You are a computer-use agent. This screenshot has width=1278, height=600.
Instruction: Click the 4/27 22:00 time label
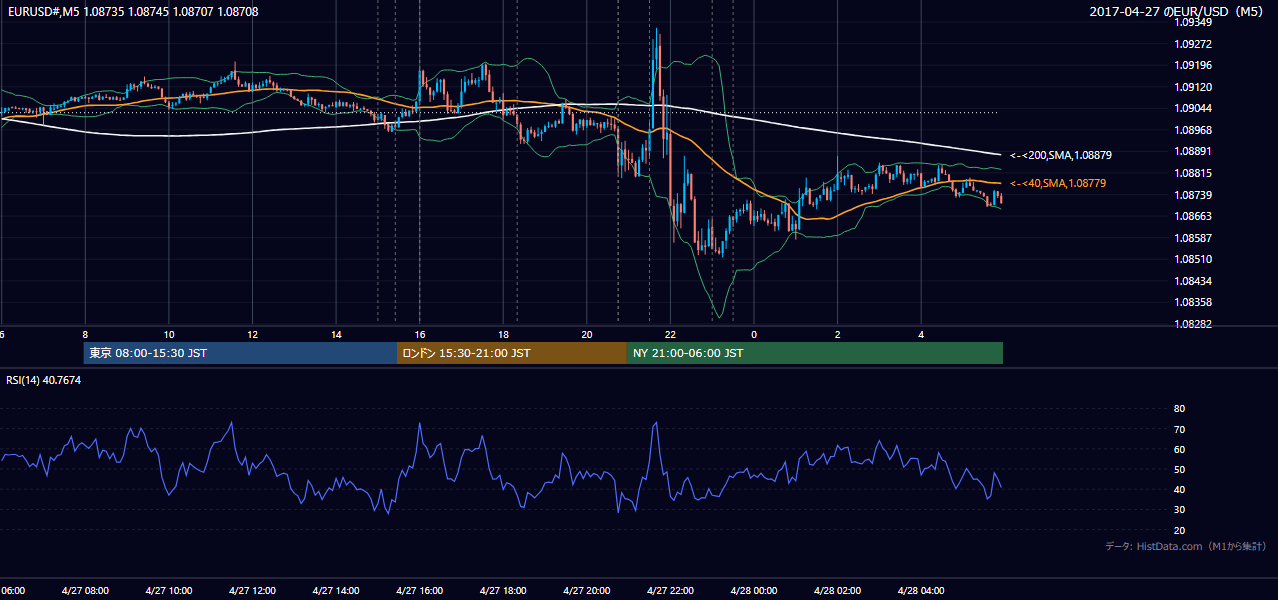point(670,591)
